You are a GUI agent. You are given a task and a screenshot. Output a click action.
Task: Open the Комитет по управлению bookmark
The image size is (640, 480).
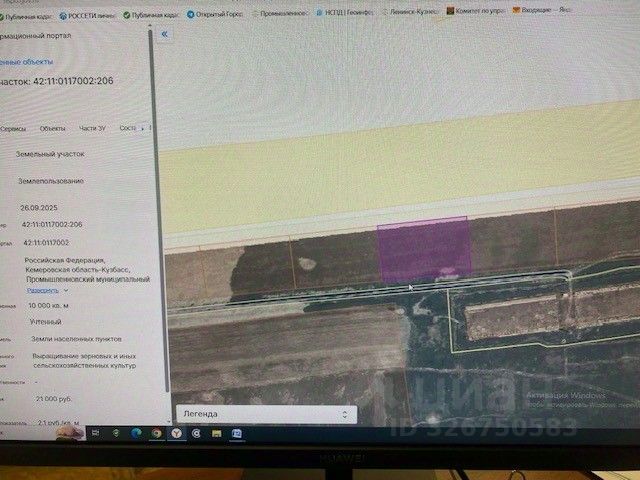click(475, 11)
